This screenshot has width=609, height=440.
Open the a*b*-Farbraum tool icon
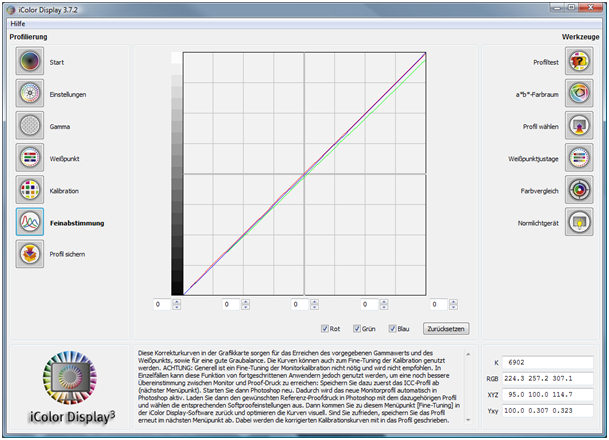578,94
